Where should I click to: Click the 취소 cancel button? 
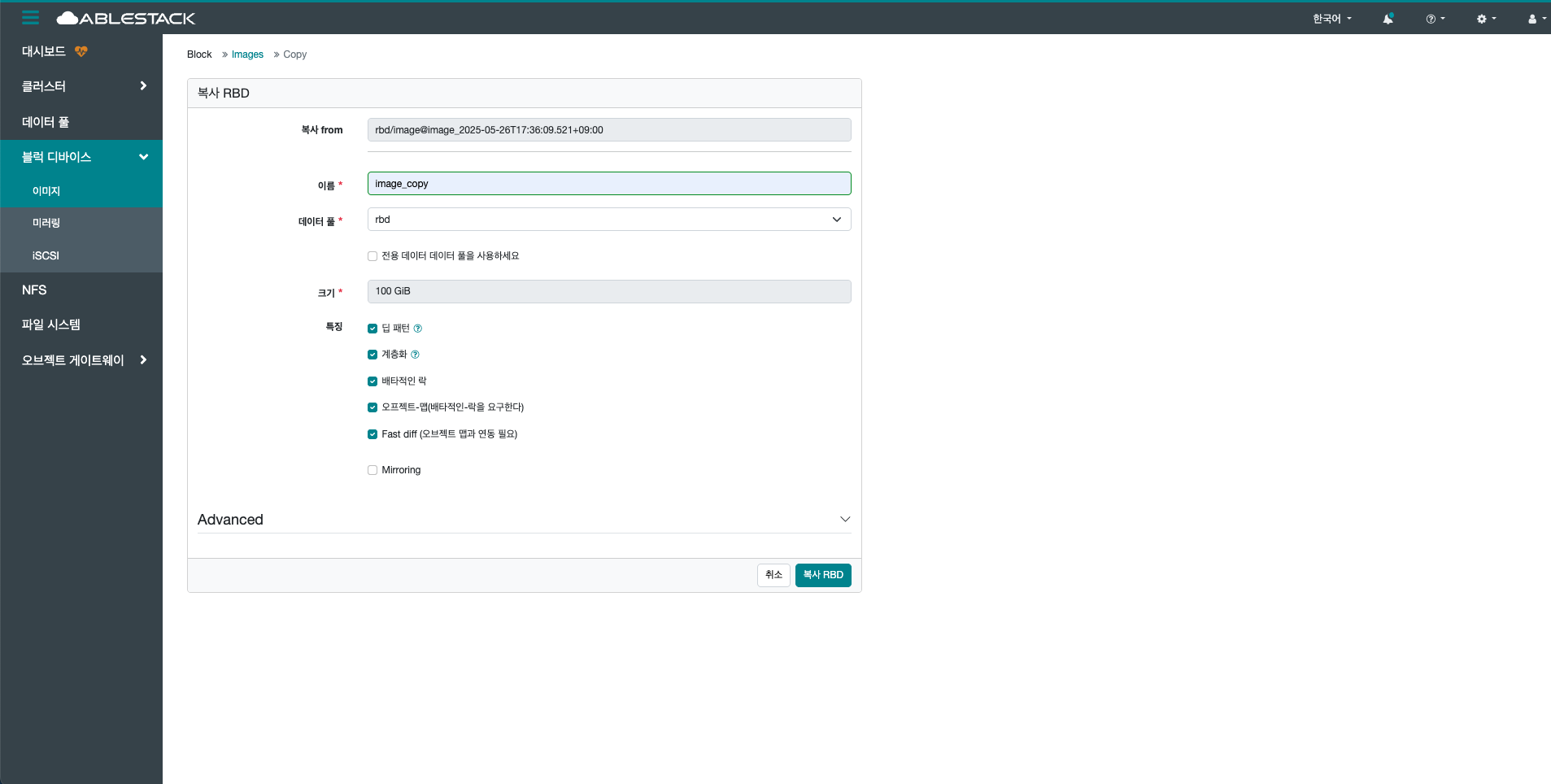click(773, 575)
